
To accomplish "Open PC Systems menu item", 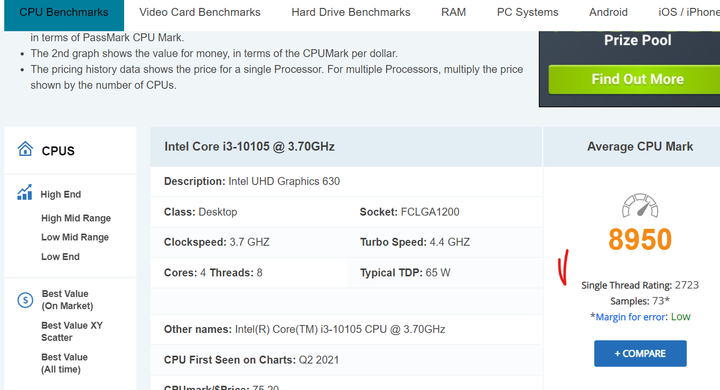I will [528, 12].
